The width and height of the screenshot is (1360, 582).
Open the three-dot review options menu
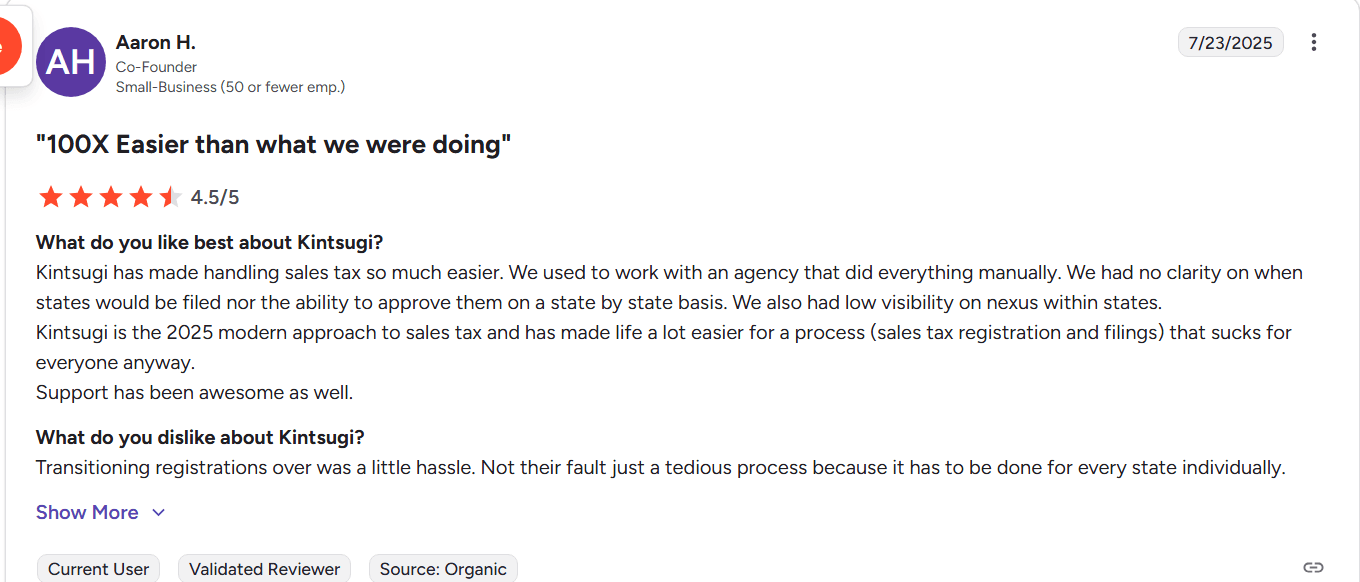tap(1314, 42)
